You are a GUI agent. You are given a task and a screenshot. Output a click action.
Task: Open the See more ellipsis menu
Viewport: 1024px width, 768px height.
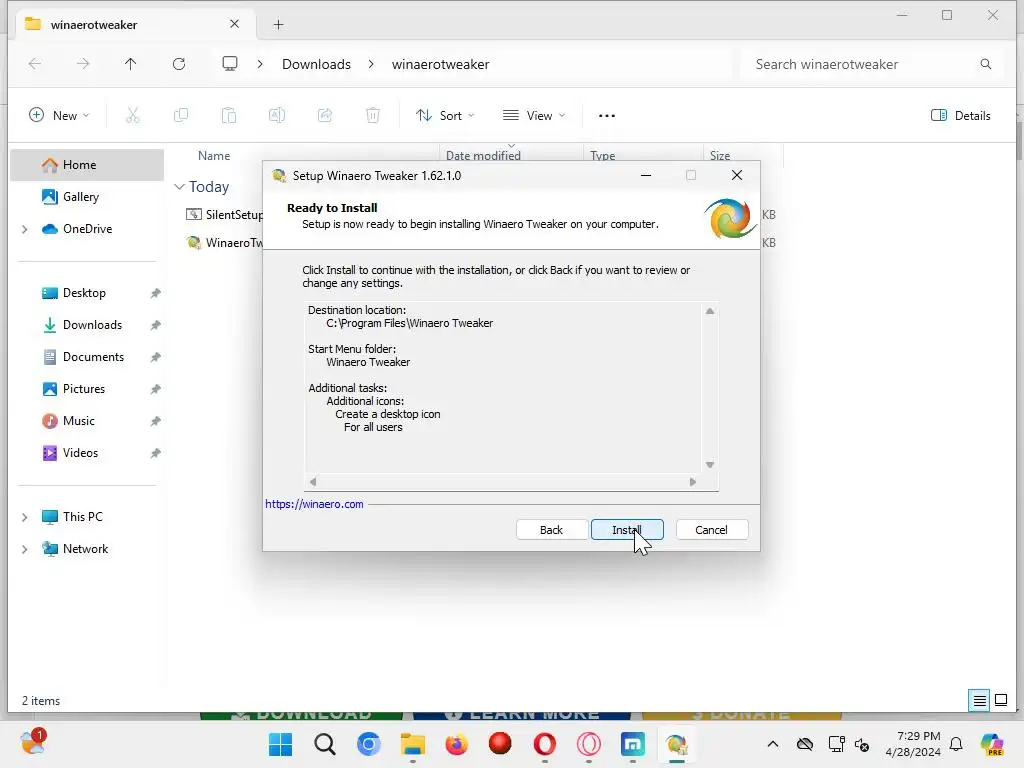pyautogui.click(x=607, y=116)
